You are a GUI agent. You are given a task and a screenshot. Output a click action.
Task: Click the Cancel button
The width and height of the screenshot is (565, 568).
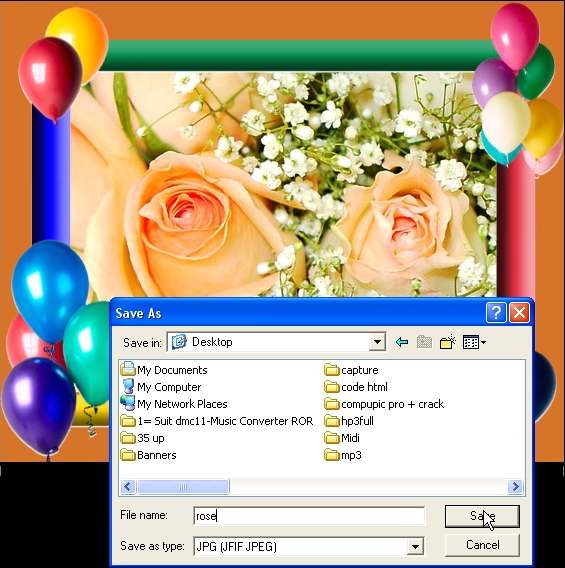point(482,545)
